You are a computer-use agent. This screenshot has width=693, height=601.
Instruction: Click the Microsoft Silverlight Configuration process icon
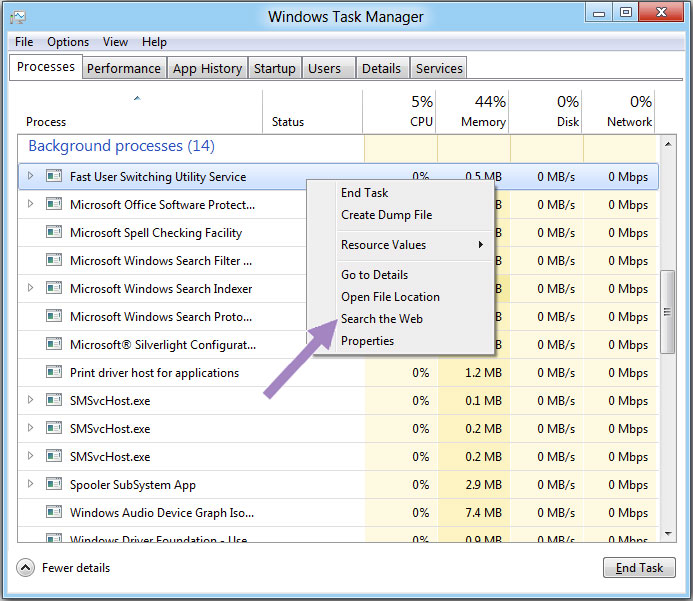coord(53,345)
